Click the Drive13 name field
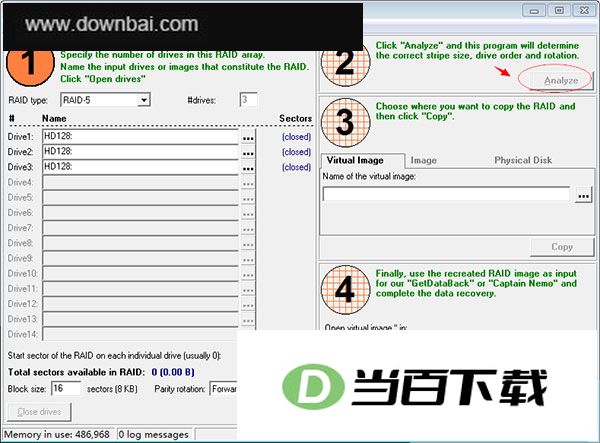The height and width of the screenshot is (443, 600). 140,319
